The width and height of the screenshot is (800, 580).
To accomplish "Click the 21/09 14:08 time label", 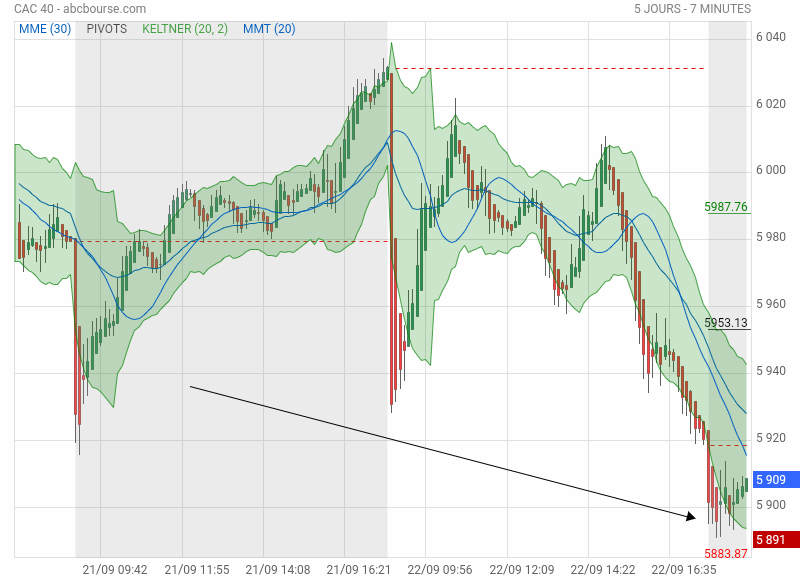I will [x=278, y=570].
